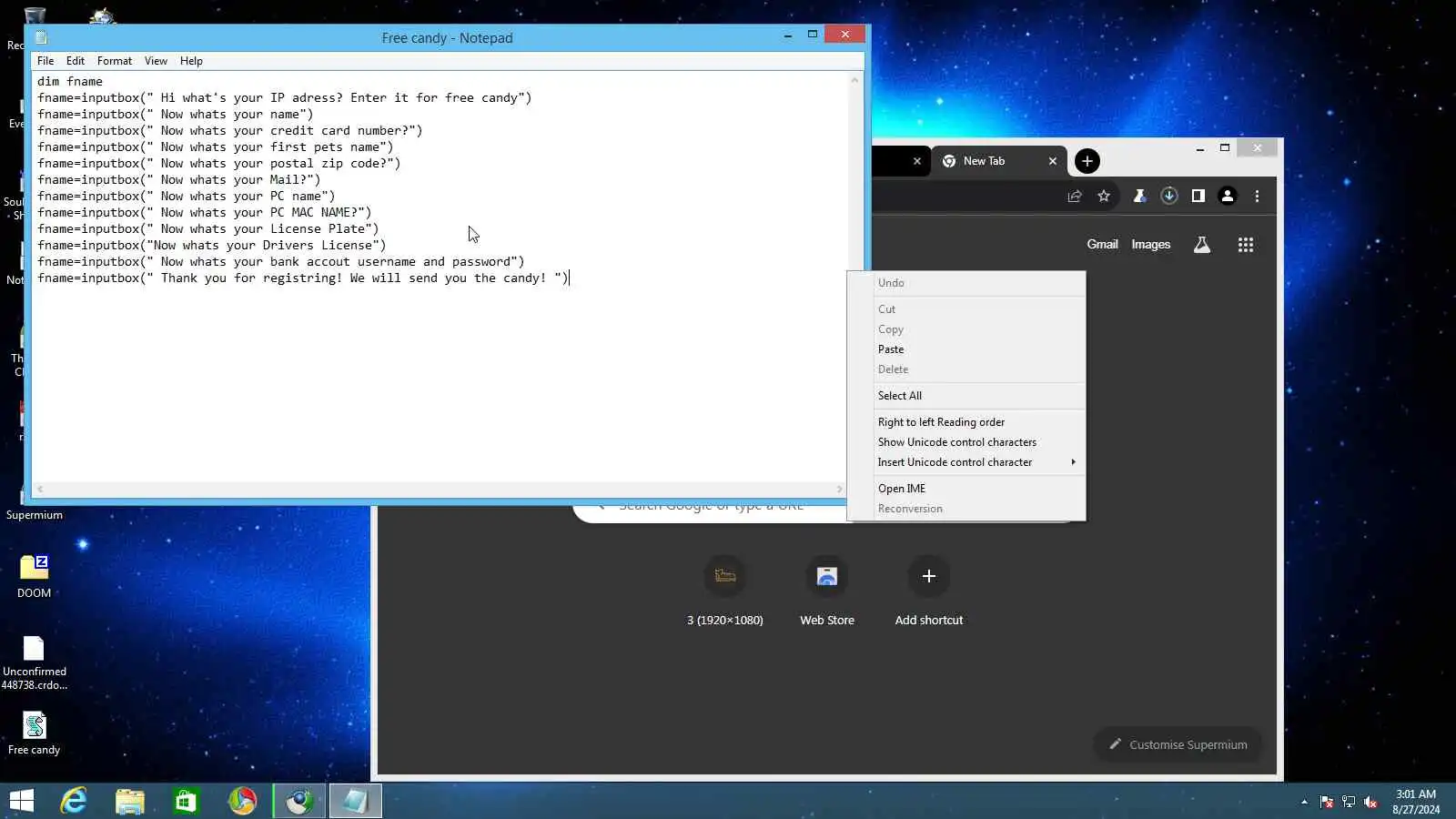Viewport: 1456px width, 819px height.
Task: Click the line asking for credit card number
Action: click(x=229, y=130)
